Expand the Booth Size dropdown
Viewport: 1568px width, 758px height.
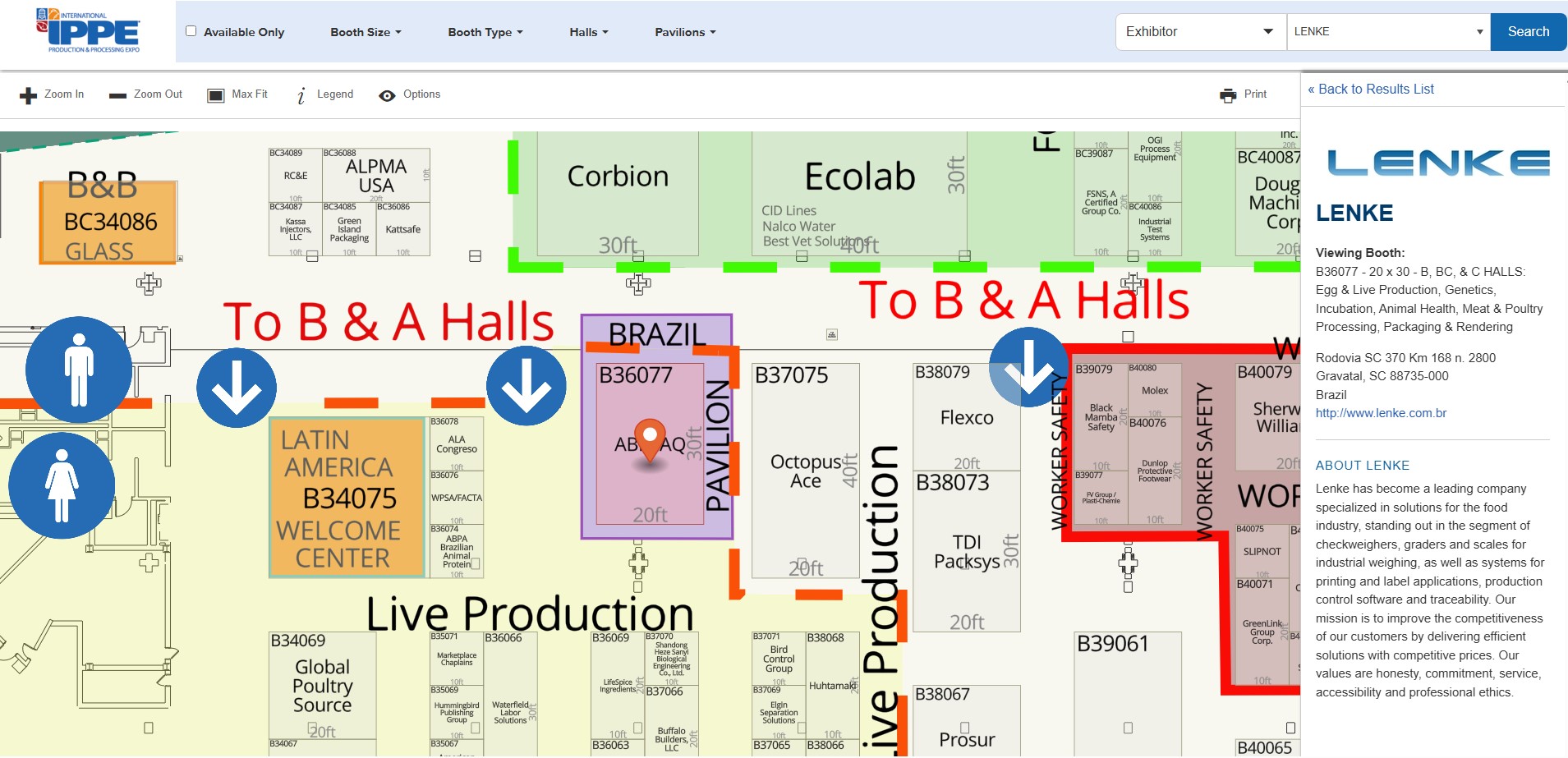click(366, 32)
